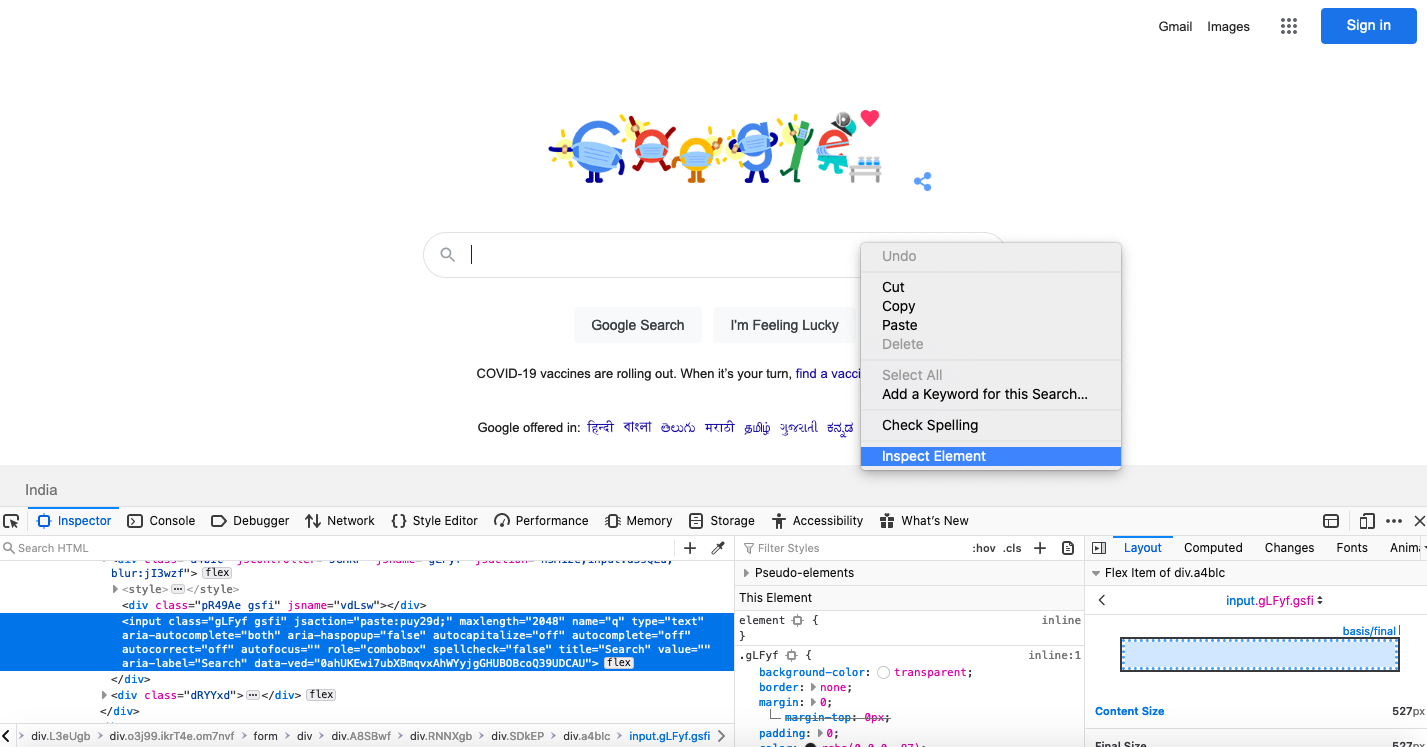Screen dimensions: 1427x747
Task: Choose Inspect Element from the context menu
Action: tap(932, 456)
